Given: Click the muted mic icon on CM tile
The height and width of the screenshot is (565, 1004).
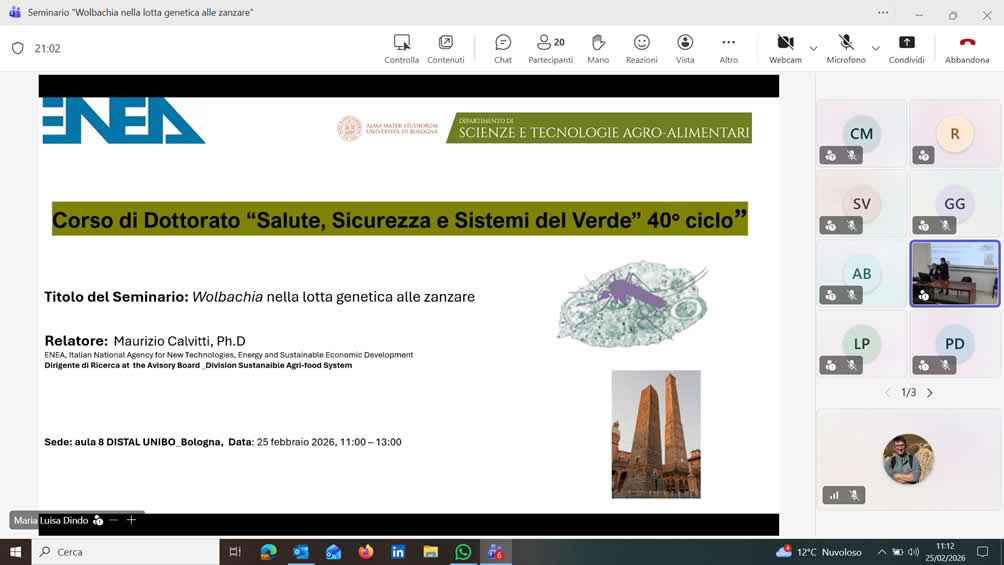Looking at the screenshot, I should [x=851, y=155].
